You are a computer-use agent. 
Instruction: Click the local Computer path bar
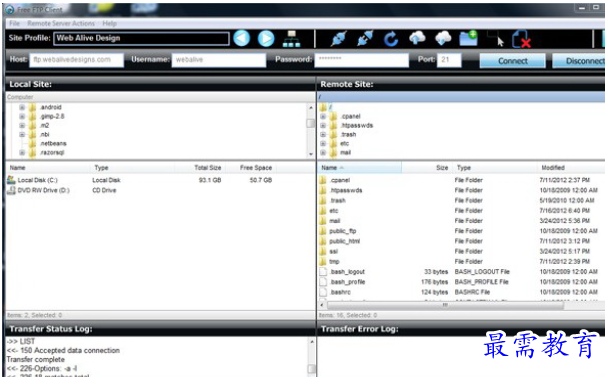point(160,97)
